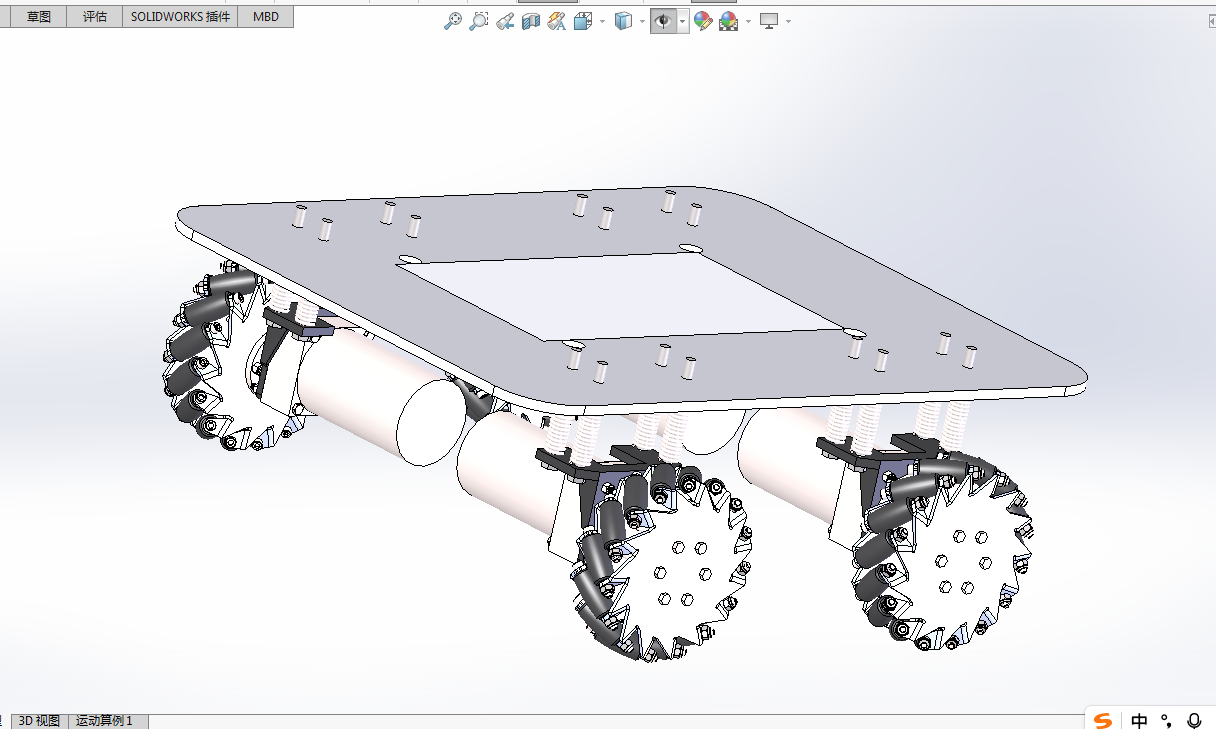Expand the View Settings monitor dropdown arrow
The width and height of the screenshot is (1216, 729).
pos(788,21)
